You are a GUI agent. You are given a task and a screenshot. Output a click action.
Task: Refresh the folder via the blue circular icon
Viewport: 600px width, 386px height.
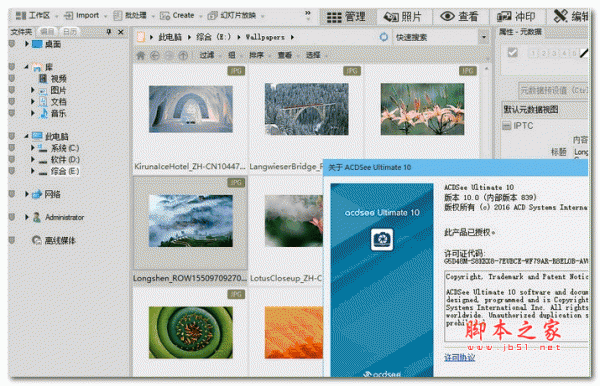point(383,37)
